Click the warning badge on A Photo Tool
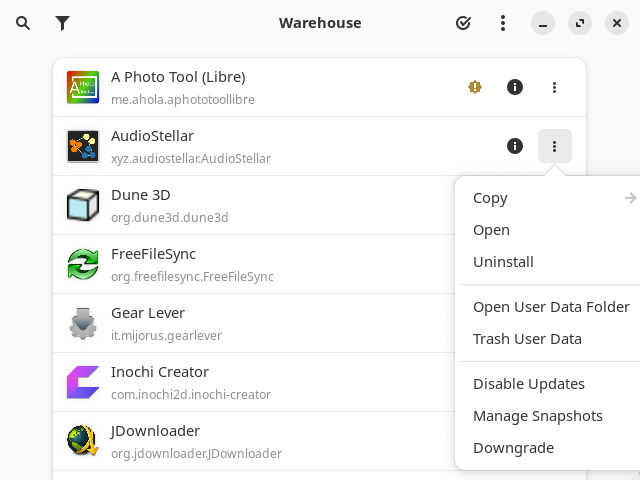The width and height of the screenshot is (640, 480). 475,87
